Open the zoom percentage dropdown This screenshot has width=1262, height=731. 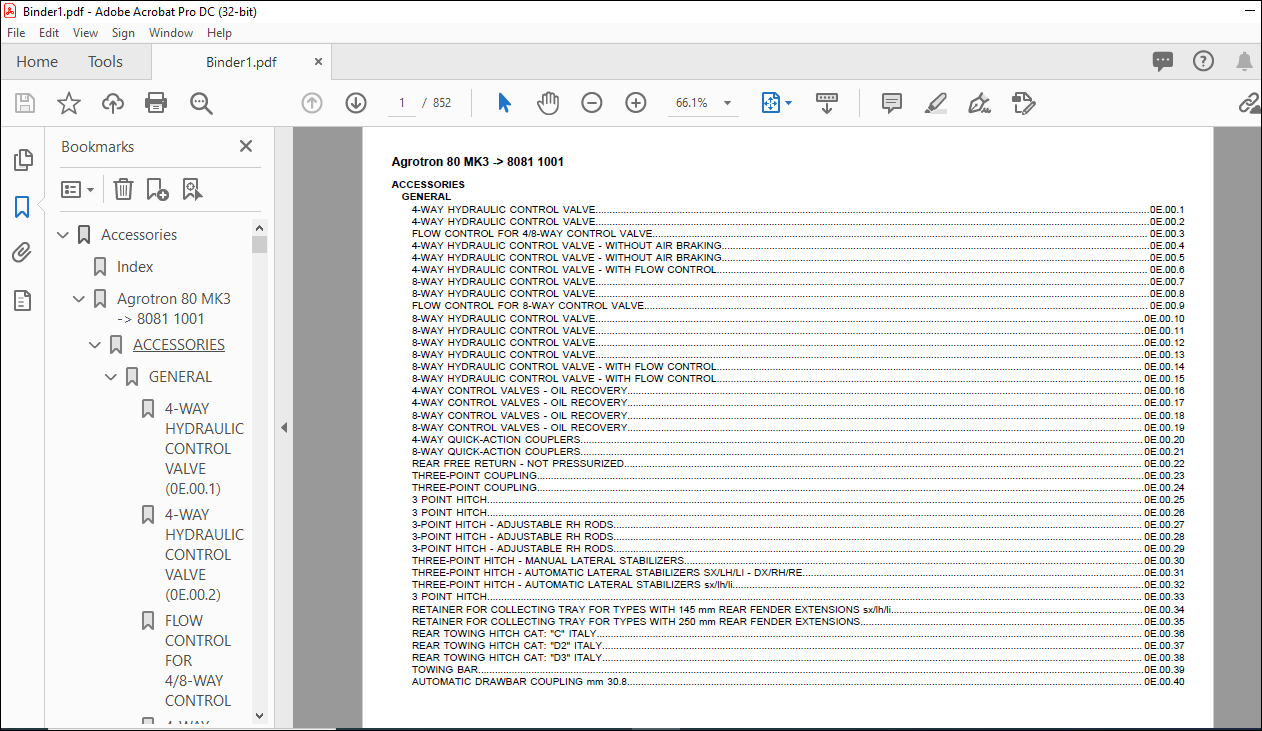[727, 103]
